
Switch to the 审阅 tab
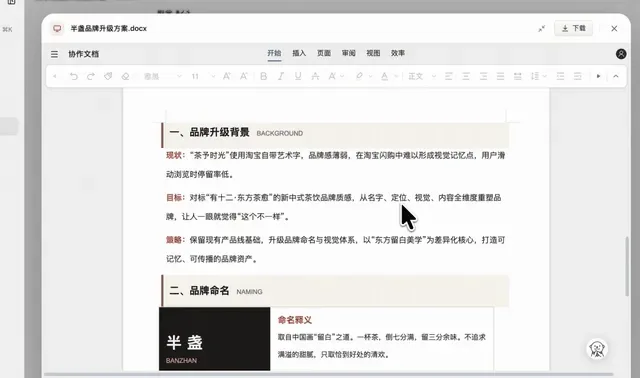349,53
